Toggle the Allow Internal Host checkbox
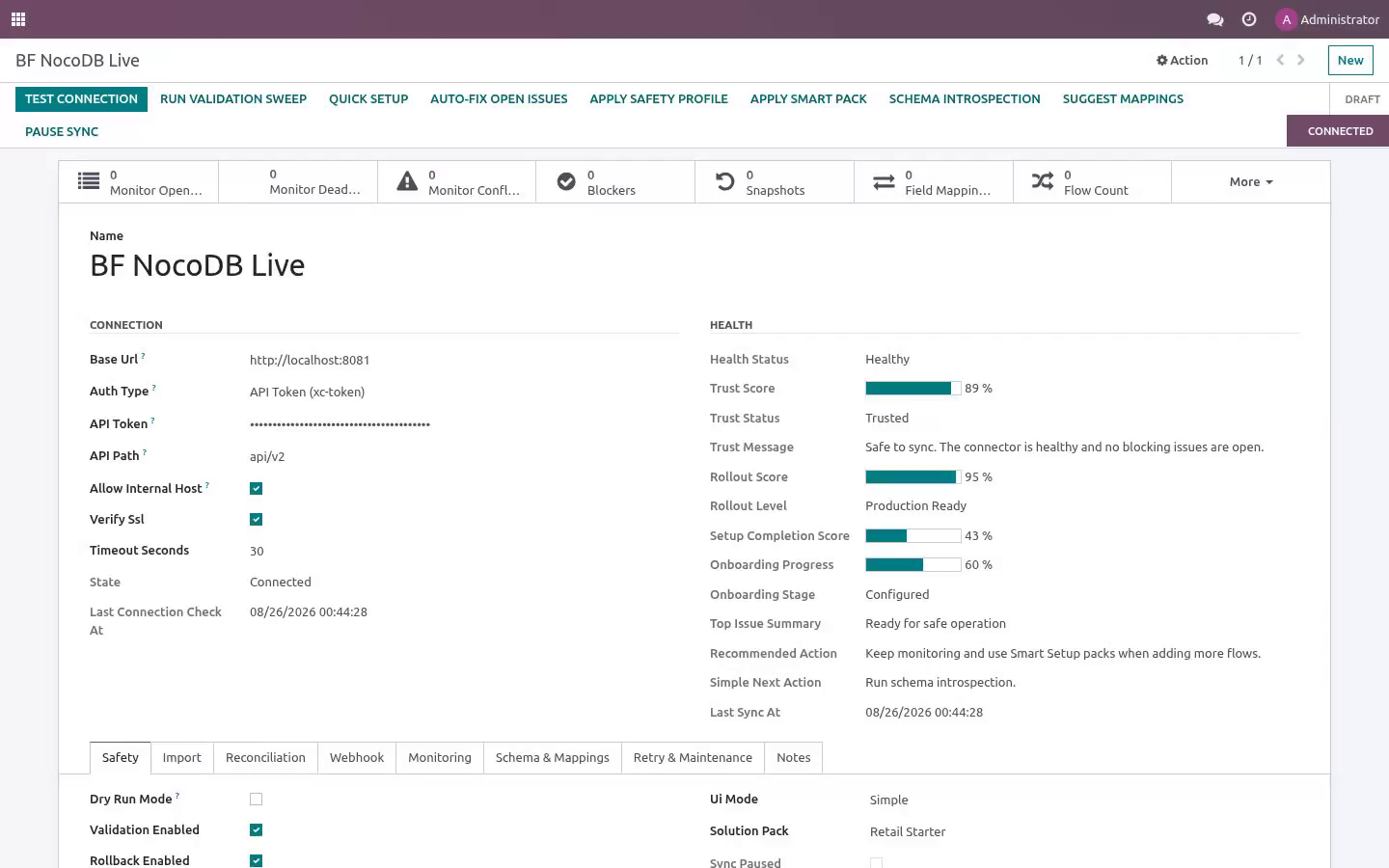The width and height of the screenshot is (1389, 868). (x=256, y=489)
